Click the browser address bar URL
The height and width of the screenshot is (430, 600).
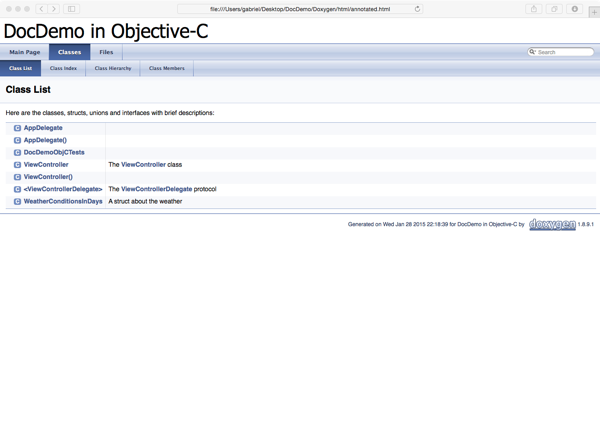300,9
